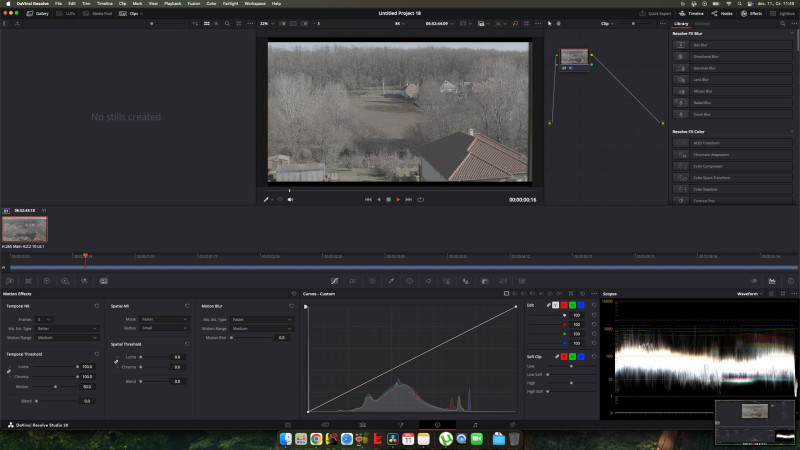The width and height of the screenshot is (800, 450).
Task: Enable the red curve edit channel
Action: click(x=564, y=305)
